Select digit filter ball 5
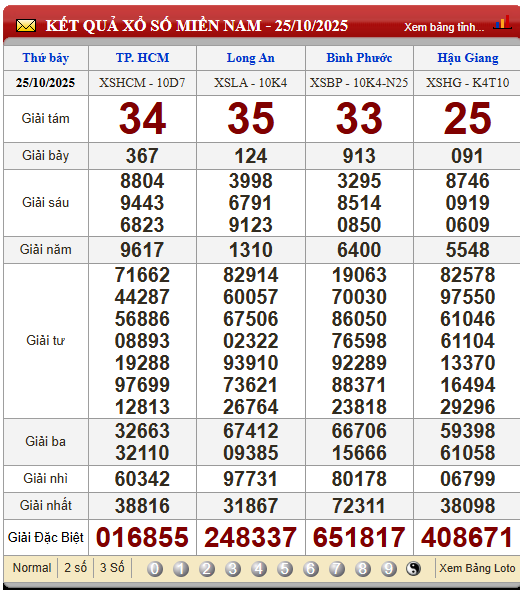520x590 pixels. tap(285, 569)
